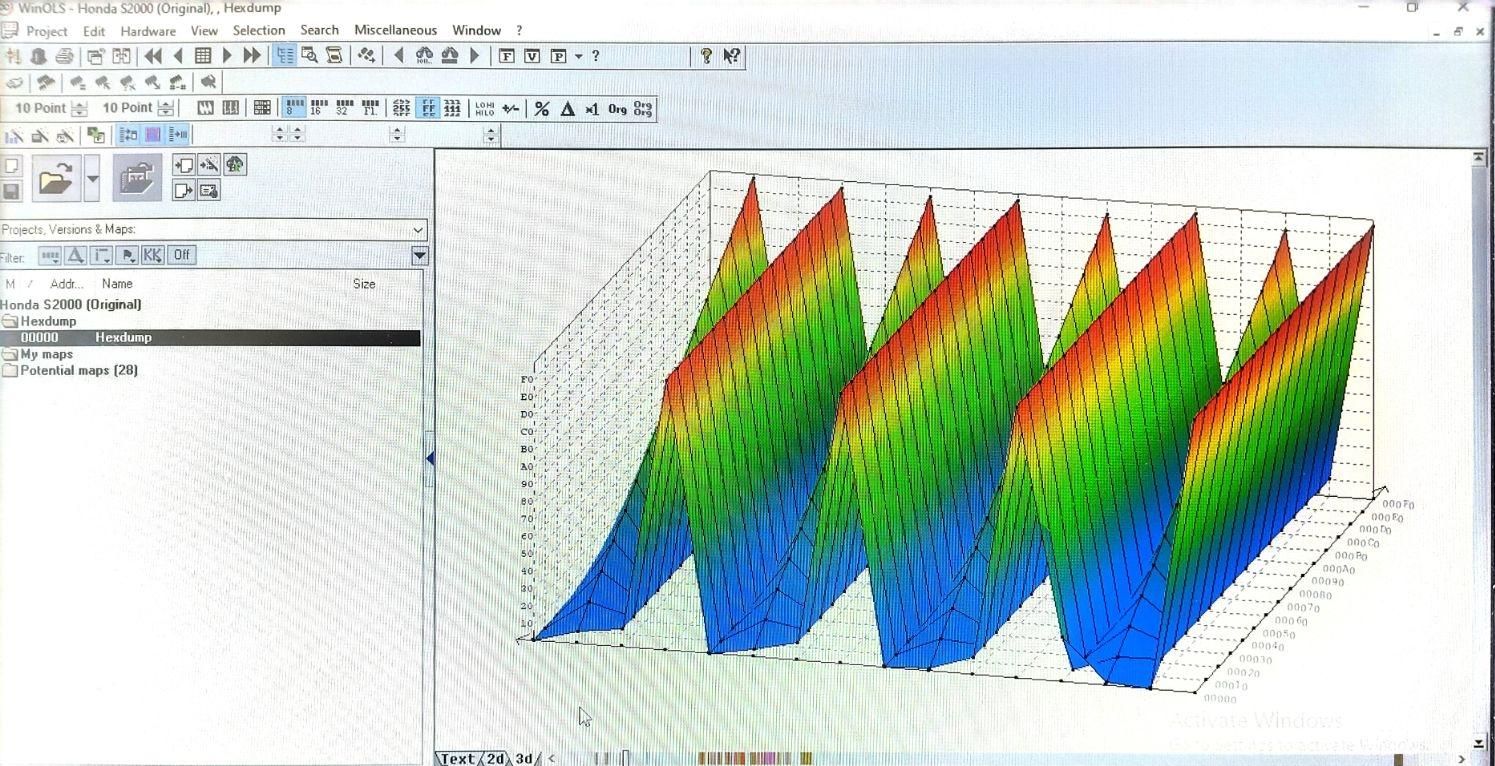The image size is (1495, 766).
Task: Open the Projects, Versions & Maps dropdown
Action: click(x=418, y=230)
